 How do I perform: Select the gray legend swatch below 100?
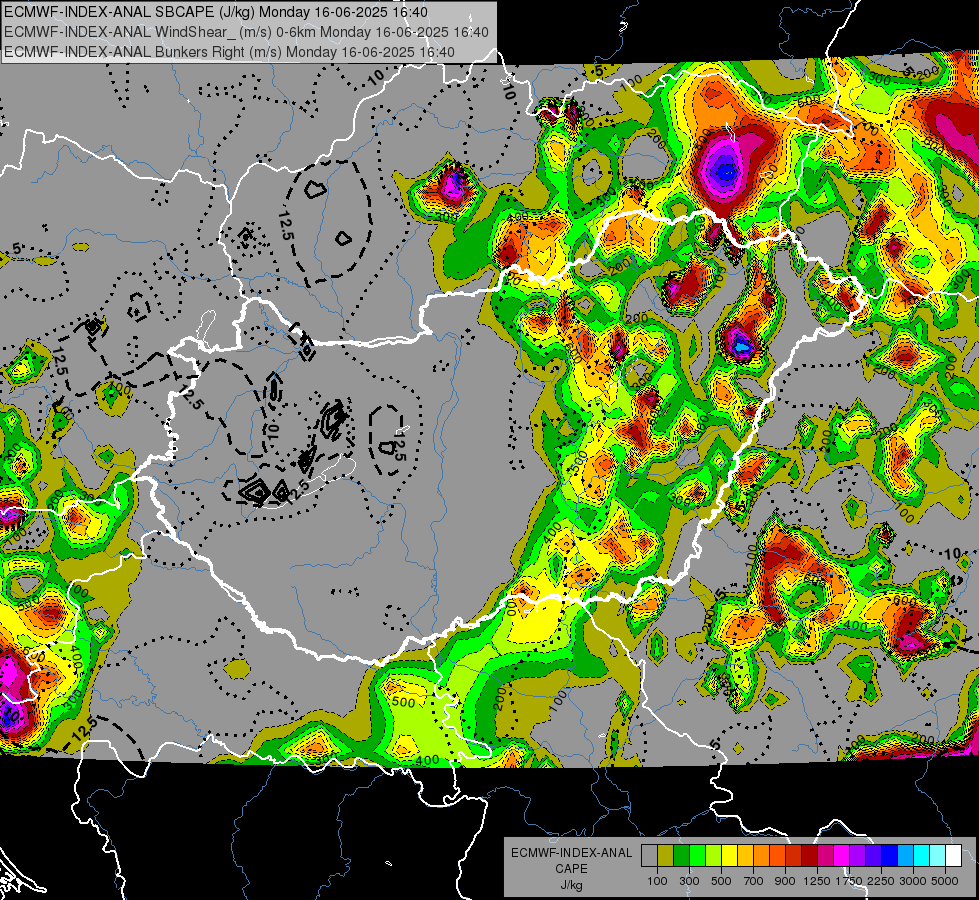click(649, 856)
